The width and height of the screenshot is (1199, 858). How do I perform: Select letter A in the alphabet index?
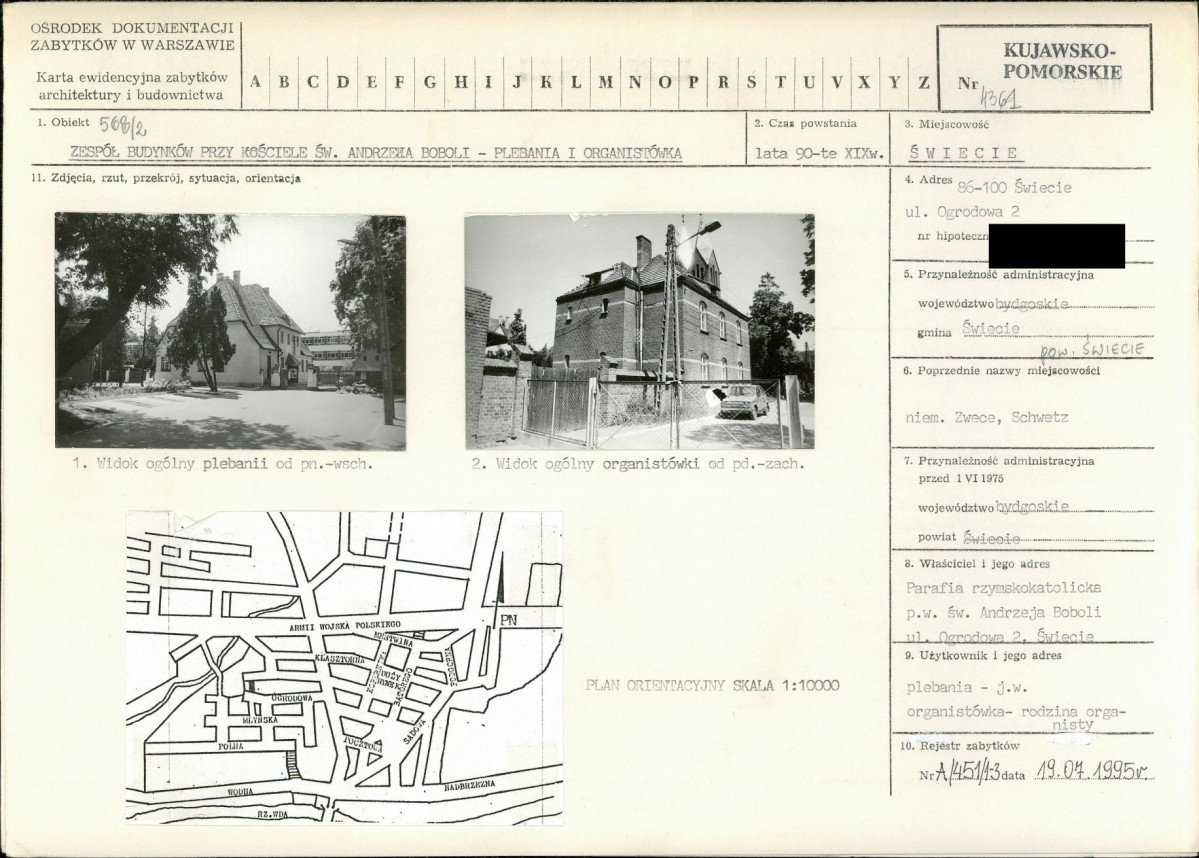click(x=255, y=82)
